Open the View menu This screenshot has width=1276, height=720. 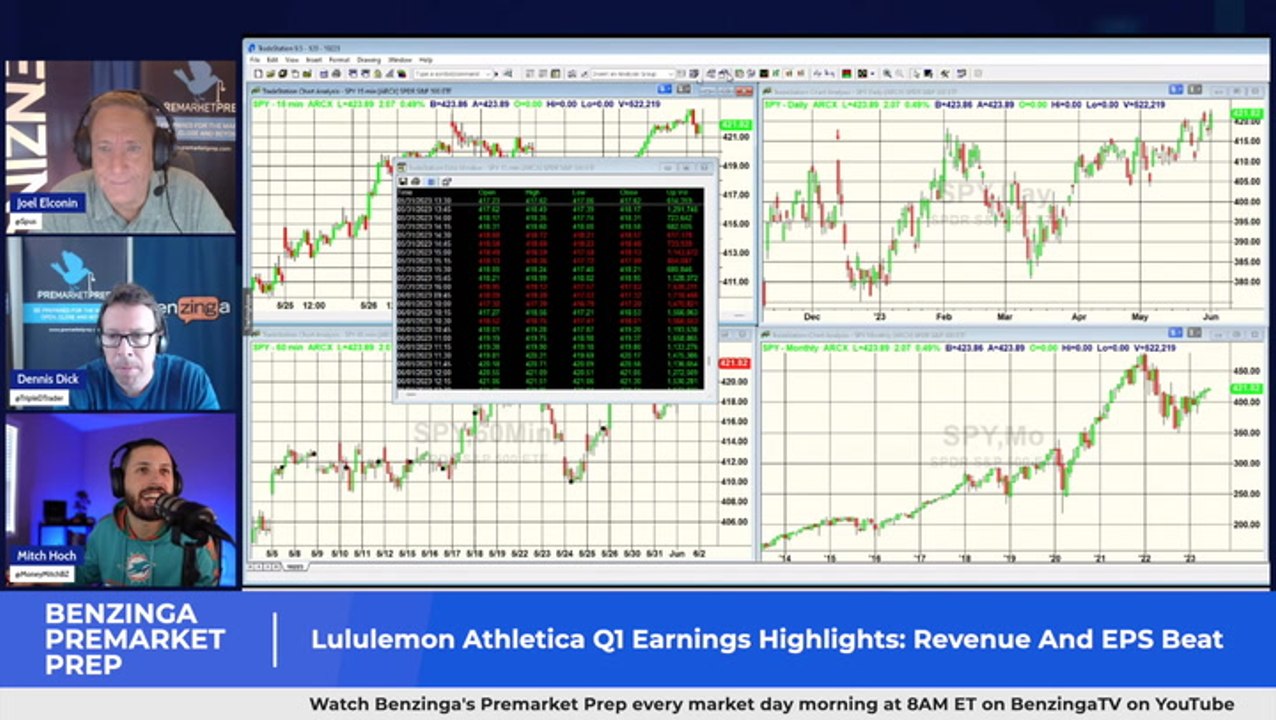click(292, 59)
